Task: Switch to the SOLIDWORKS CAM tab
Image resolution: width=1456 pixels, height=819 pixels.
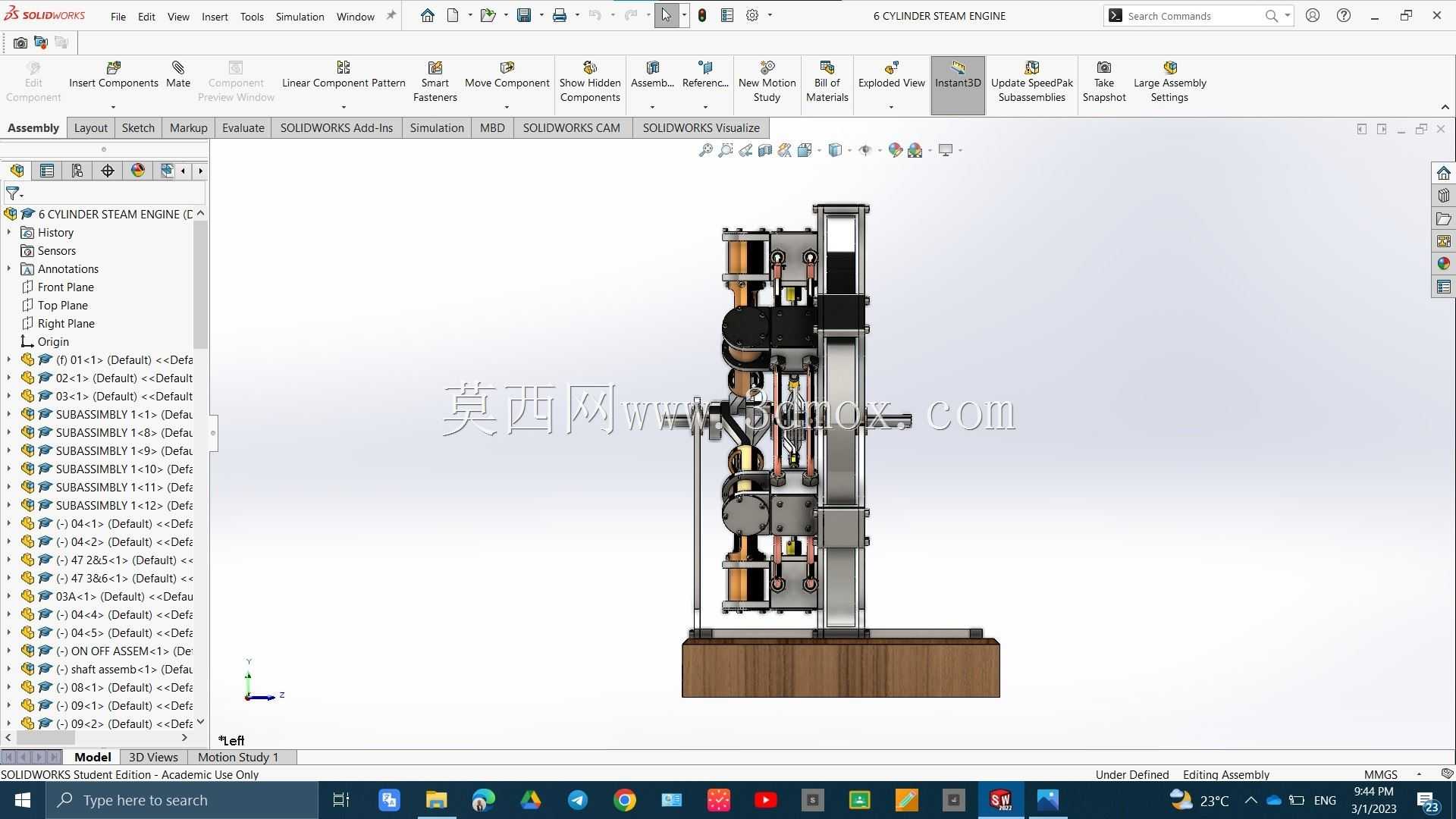Action: pyautogui.click(x=571, y=128)
